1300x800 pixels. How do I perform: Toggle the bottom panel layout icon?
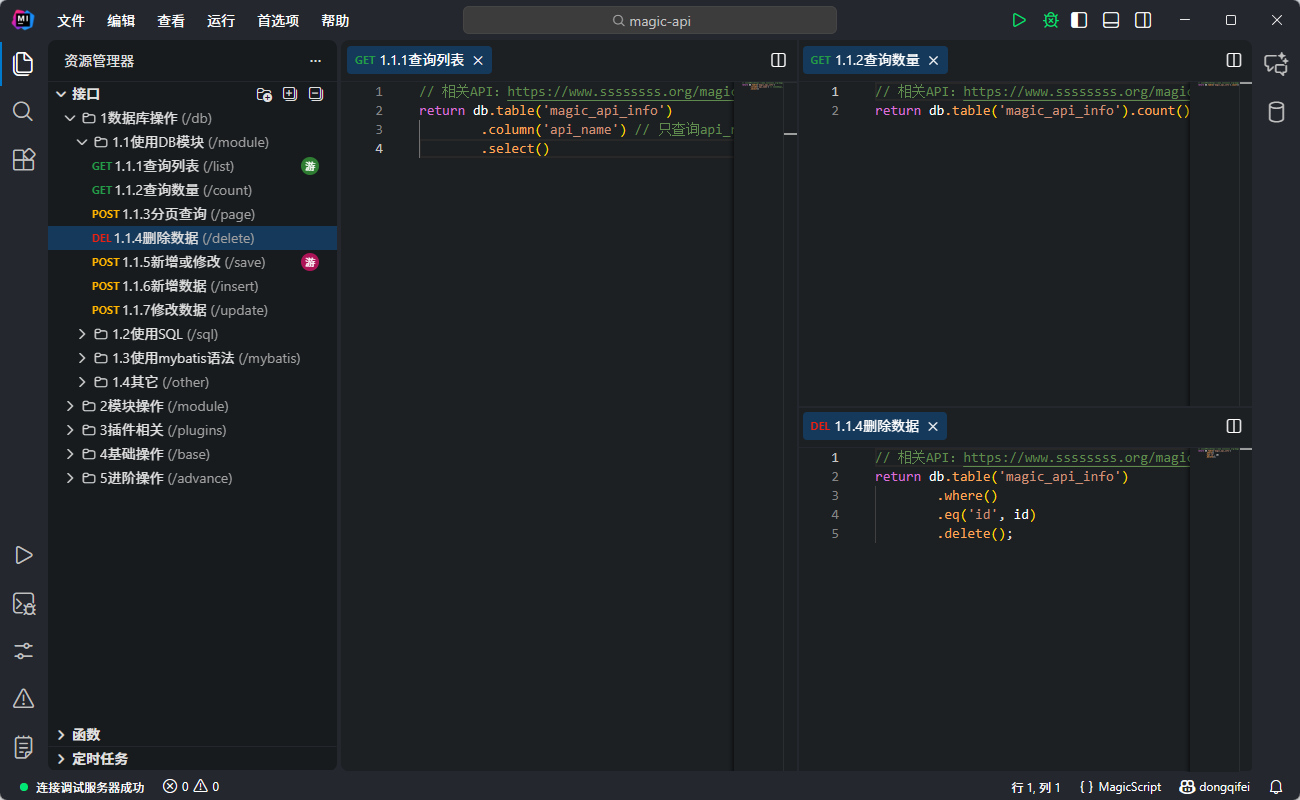click(x=1111, y=20)
